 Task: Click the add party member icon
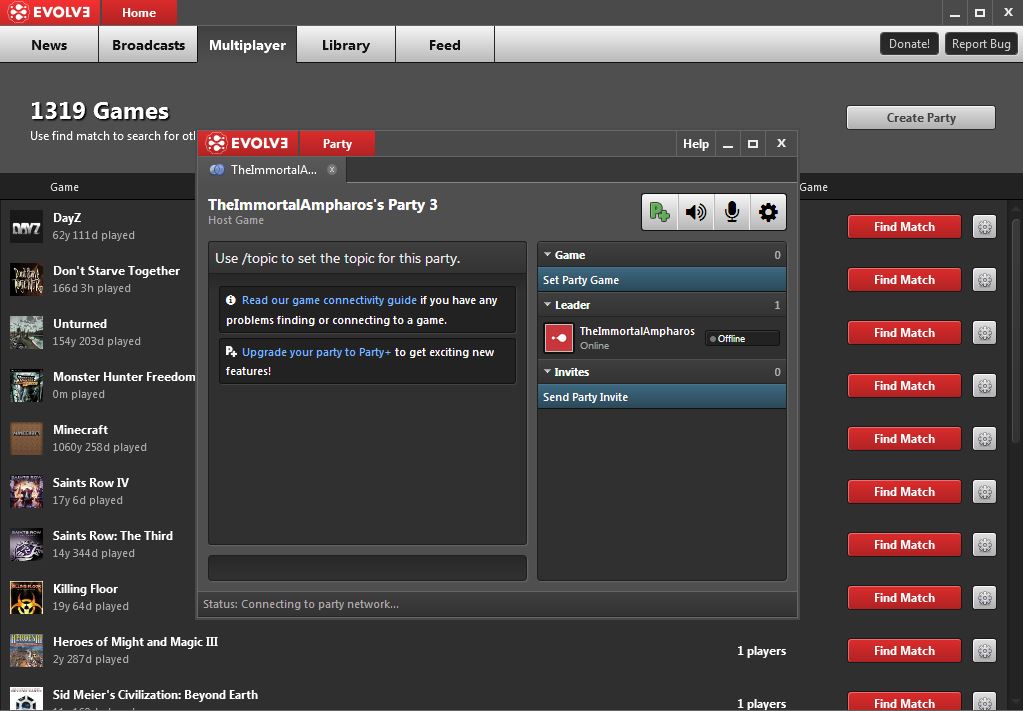pos(660,212)
